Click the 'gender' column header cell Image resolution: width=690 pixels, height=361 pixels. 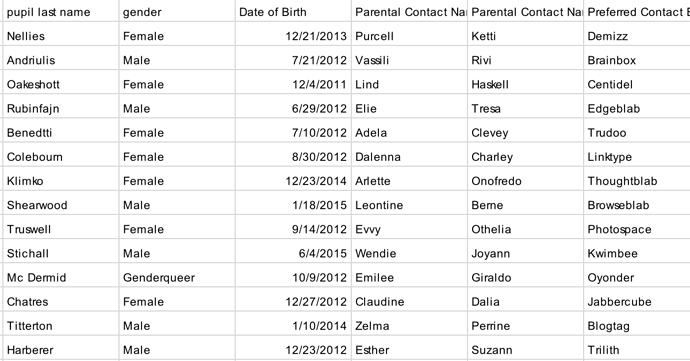[x=177, y=12]
